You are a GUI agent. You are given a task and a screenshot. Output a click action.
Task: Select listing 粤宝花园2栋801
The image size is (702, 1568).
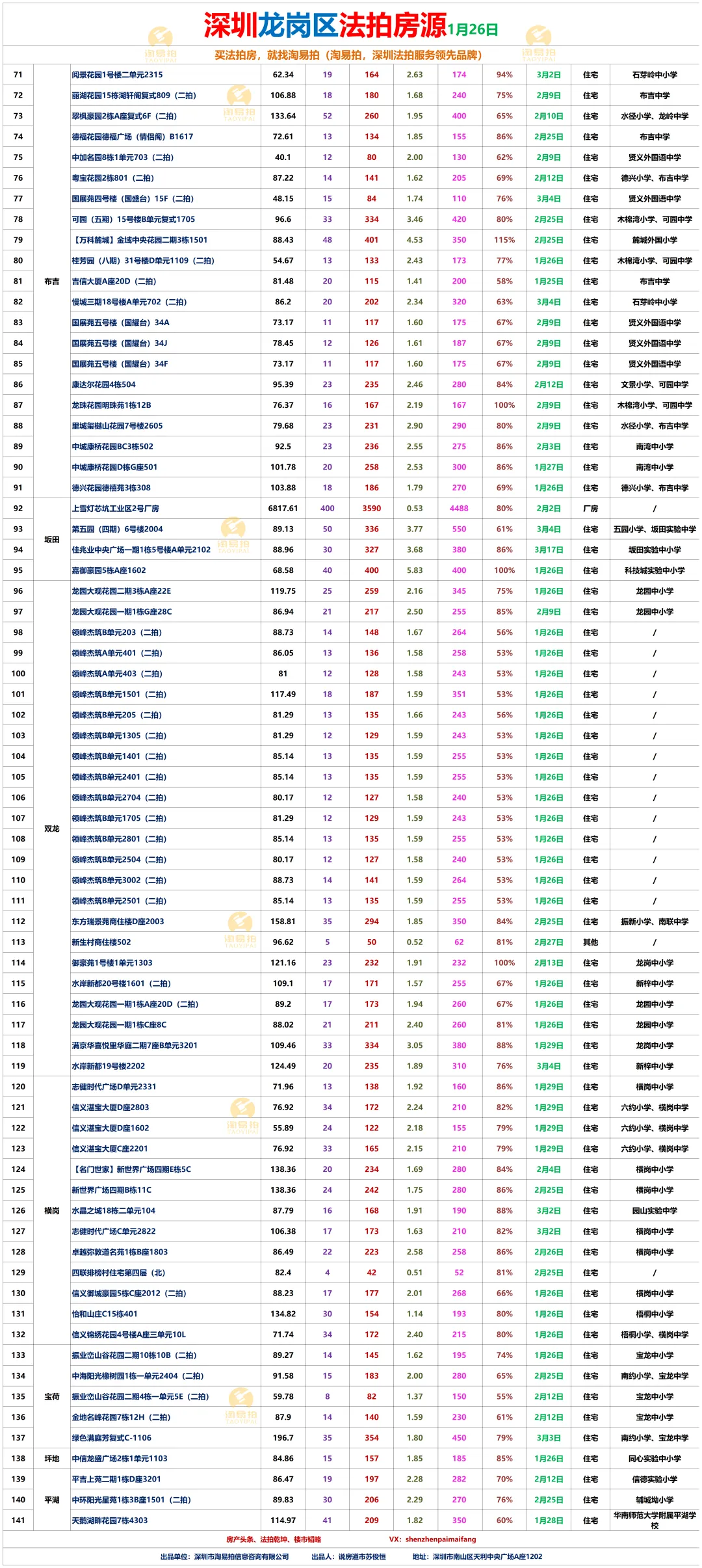112,178
